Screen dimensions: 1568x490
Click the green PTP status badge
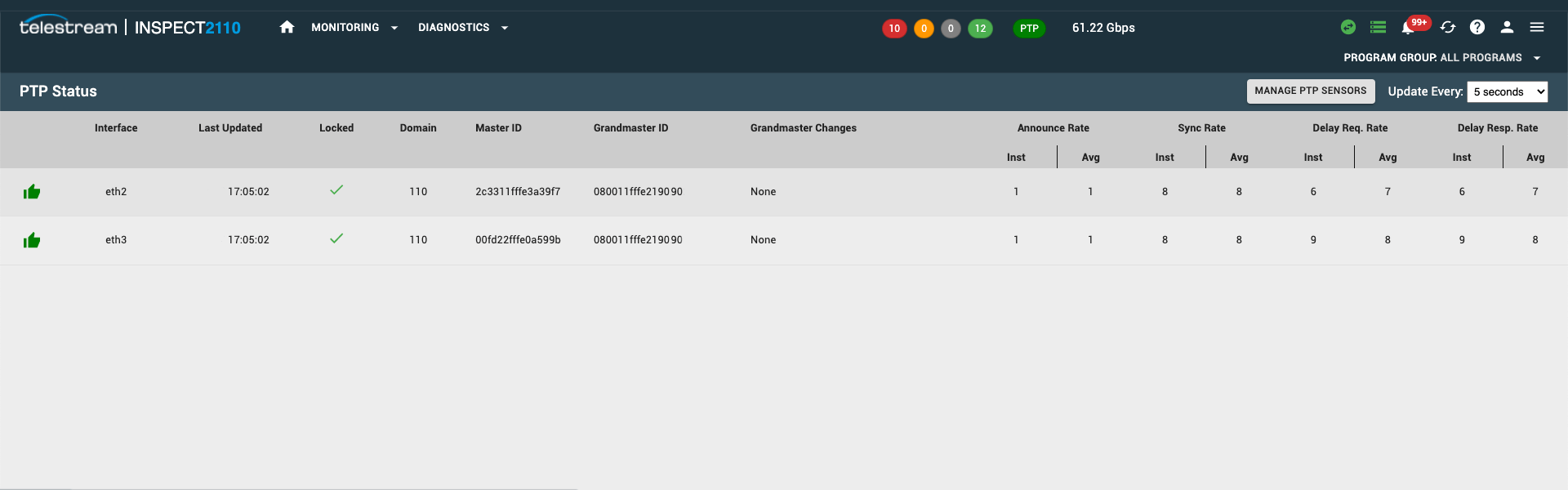point(1029,29)
